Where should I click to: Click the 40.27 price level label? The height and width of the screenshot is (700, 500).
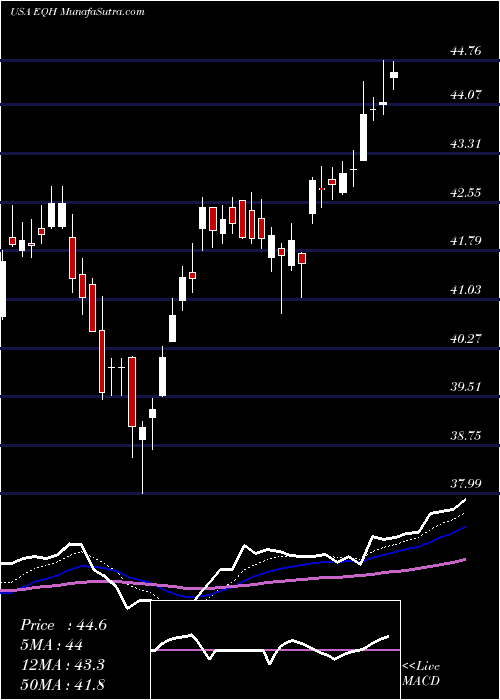pos(466,338)
